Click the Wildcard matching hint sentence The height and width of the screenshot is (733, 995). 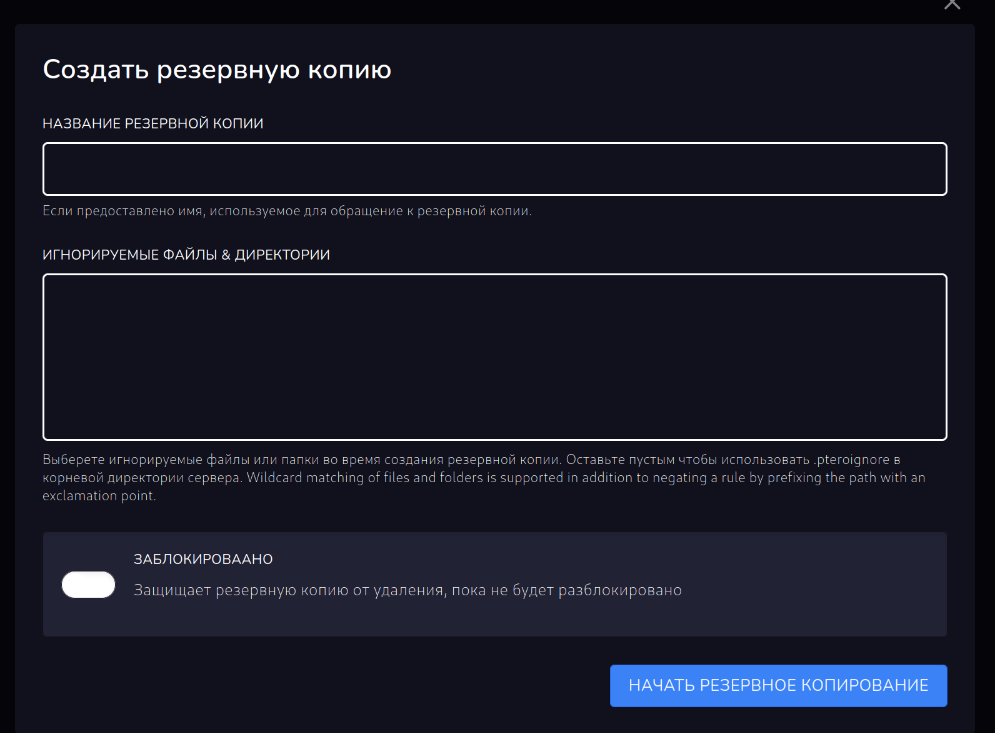[x=600, y=478]
